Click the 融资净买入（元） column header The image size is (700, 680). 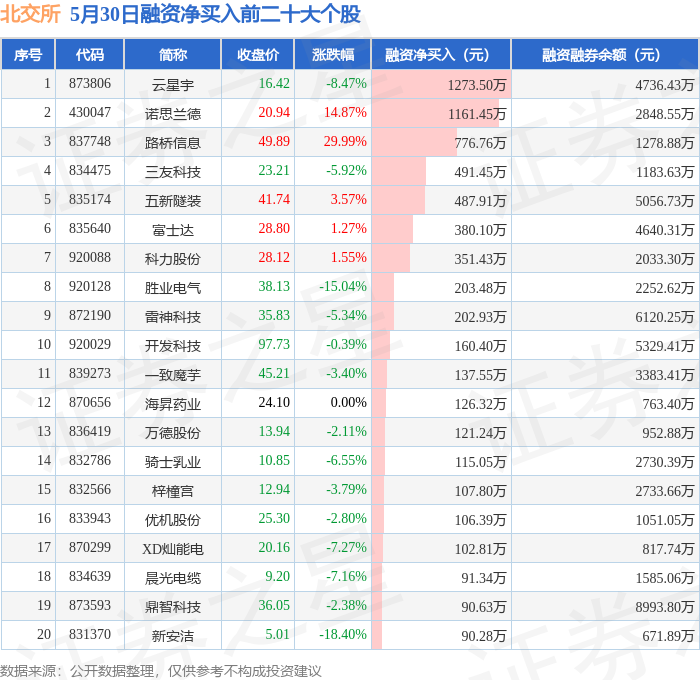tap(441, 54)
